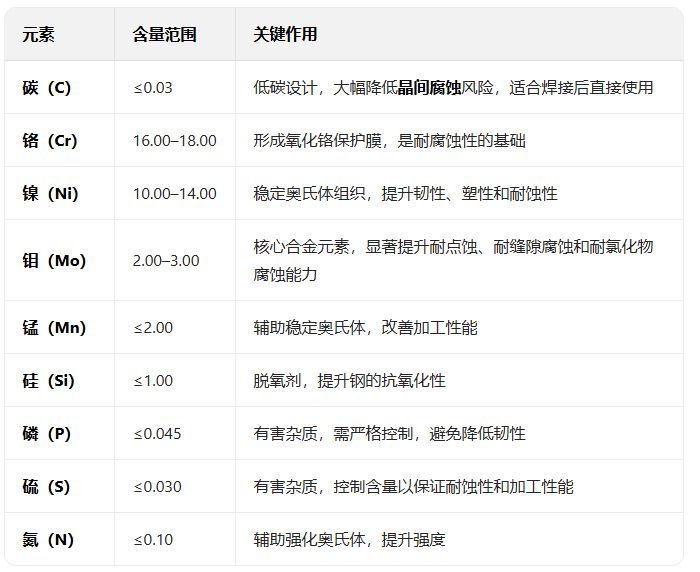This screenshot has width=700, height=572.
Task: Select the 镍 (Ni) element cell
Action: coord(48,194)
